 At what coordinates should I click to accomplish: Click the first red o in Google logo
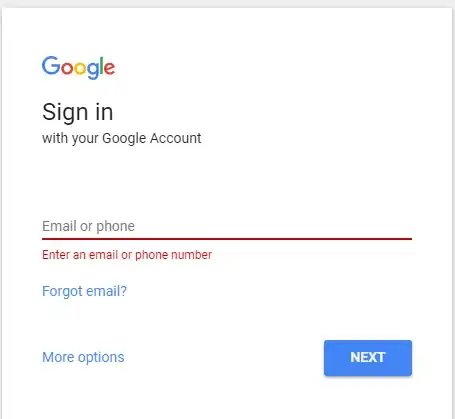click(67, 68)
